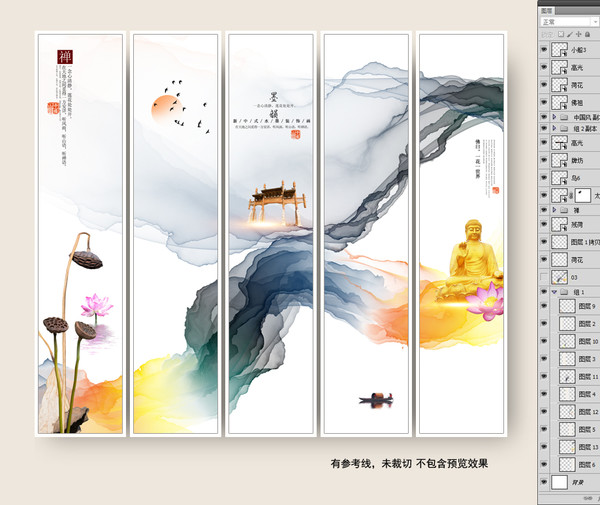Toggle lock image pixels brush icon

(x=570, y=34)
